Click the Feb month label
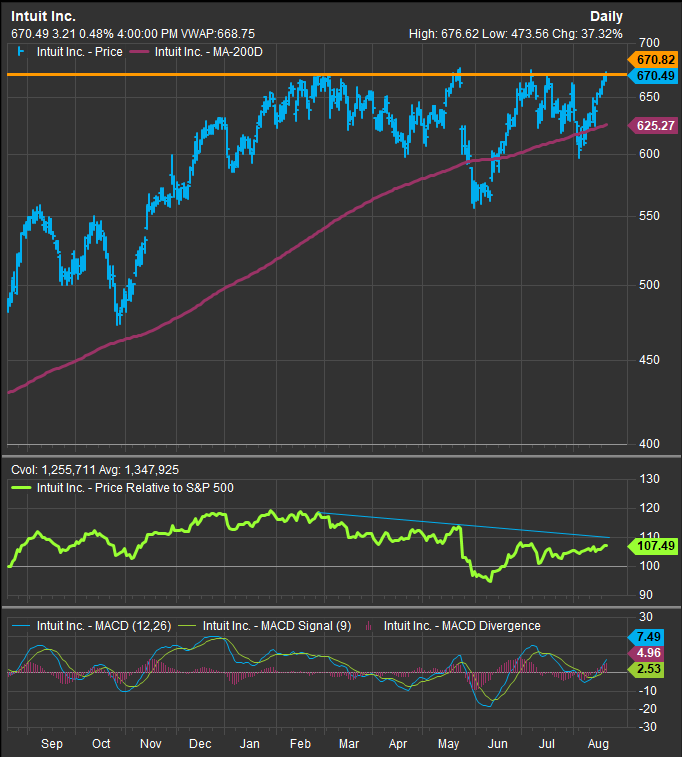This screenshot has height=757, width=682. coord(300,744)
